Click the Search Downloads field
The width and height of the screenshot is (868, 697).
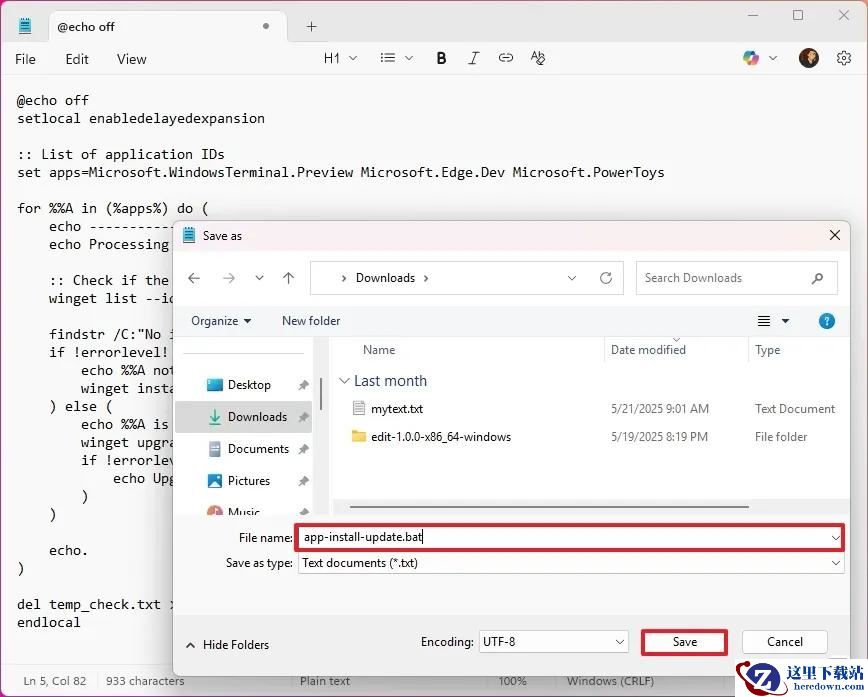736,278
